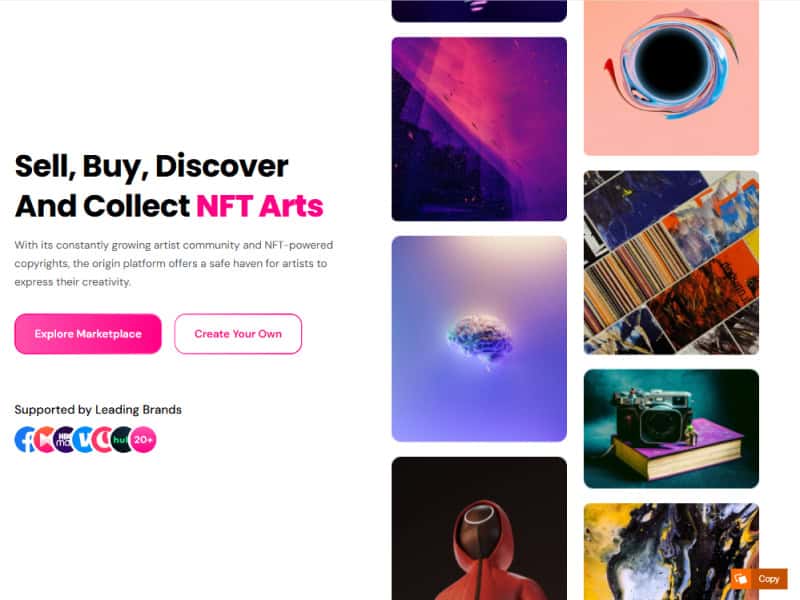Image resolution: width=800 pixels, height=600 pixels.
Task: Open the pink 20+ brands badge
Action: (143, 440)
